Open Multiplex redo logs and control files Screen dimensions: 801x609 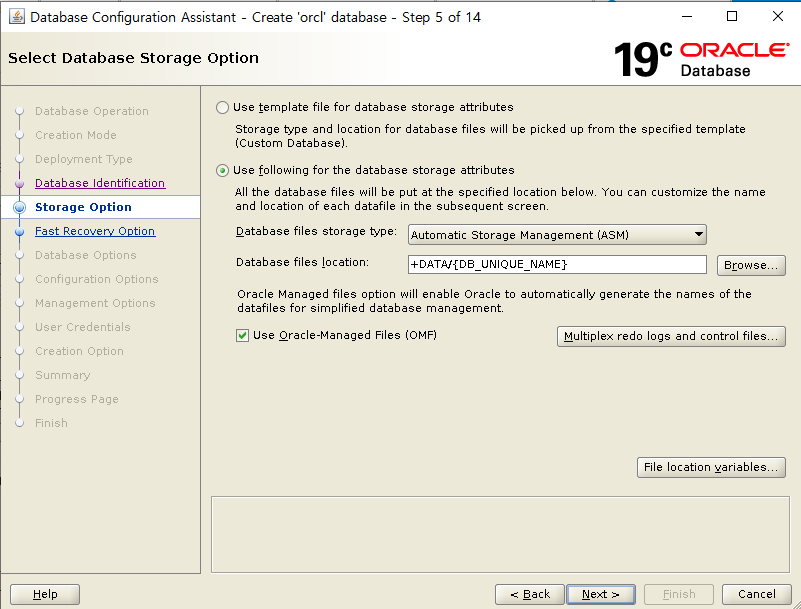coord(671,336)
